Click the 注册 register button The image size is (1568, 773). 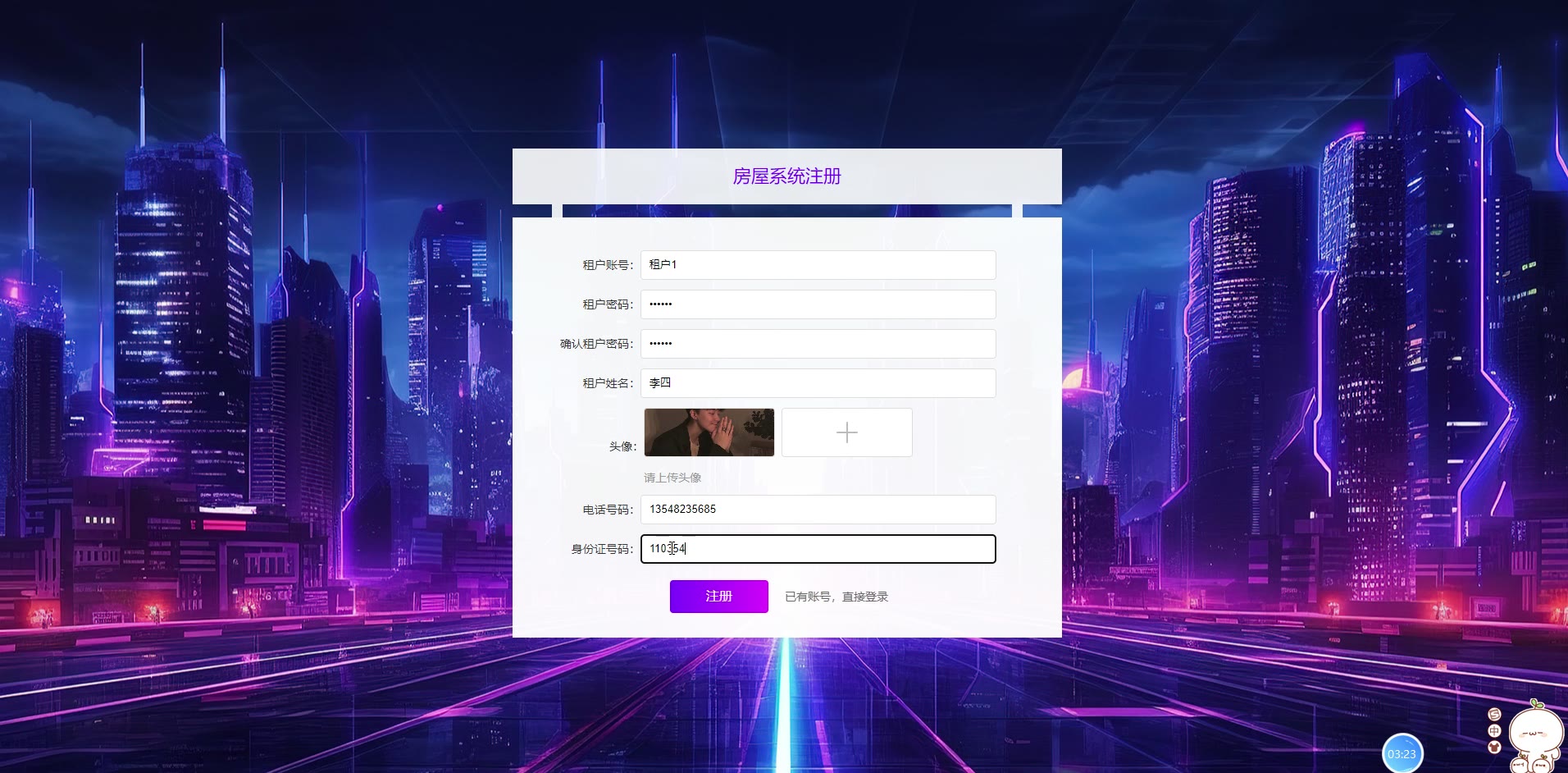(x=719, y=597)
